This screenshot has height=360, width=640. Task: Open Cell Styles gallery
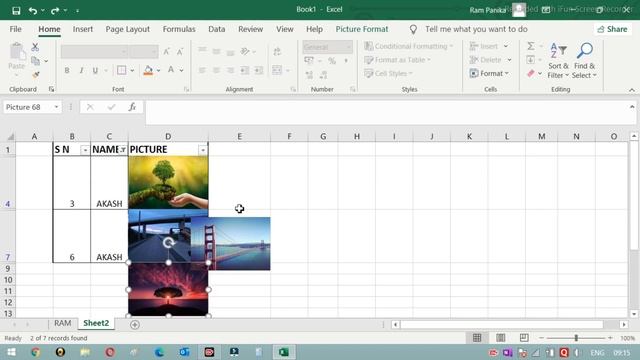(x=388, y=73)
